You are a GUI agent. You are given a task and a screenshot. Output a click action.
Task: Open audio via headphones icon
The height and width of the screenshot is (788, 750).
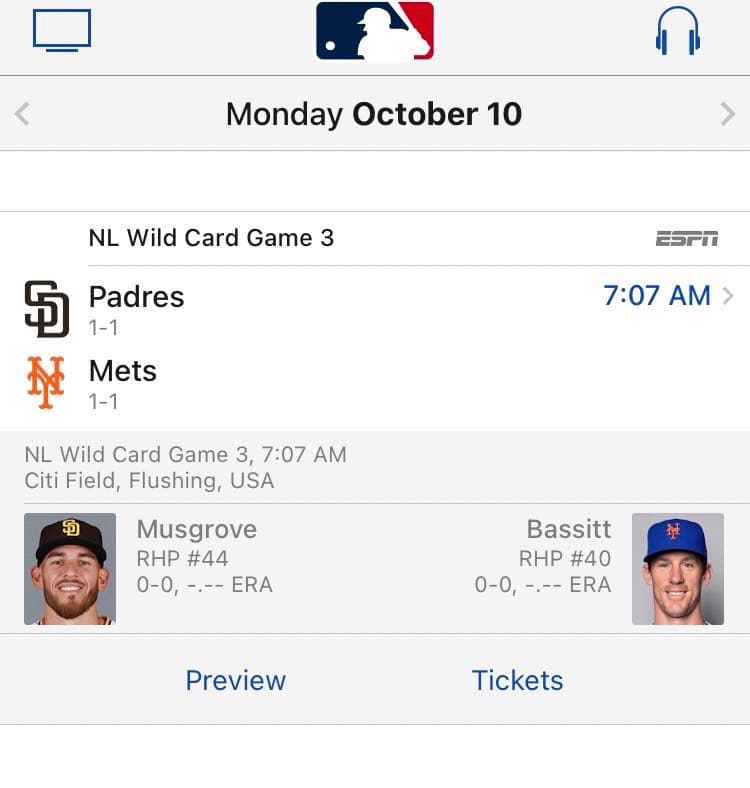[x=677, y=31]
